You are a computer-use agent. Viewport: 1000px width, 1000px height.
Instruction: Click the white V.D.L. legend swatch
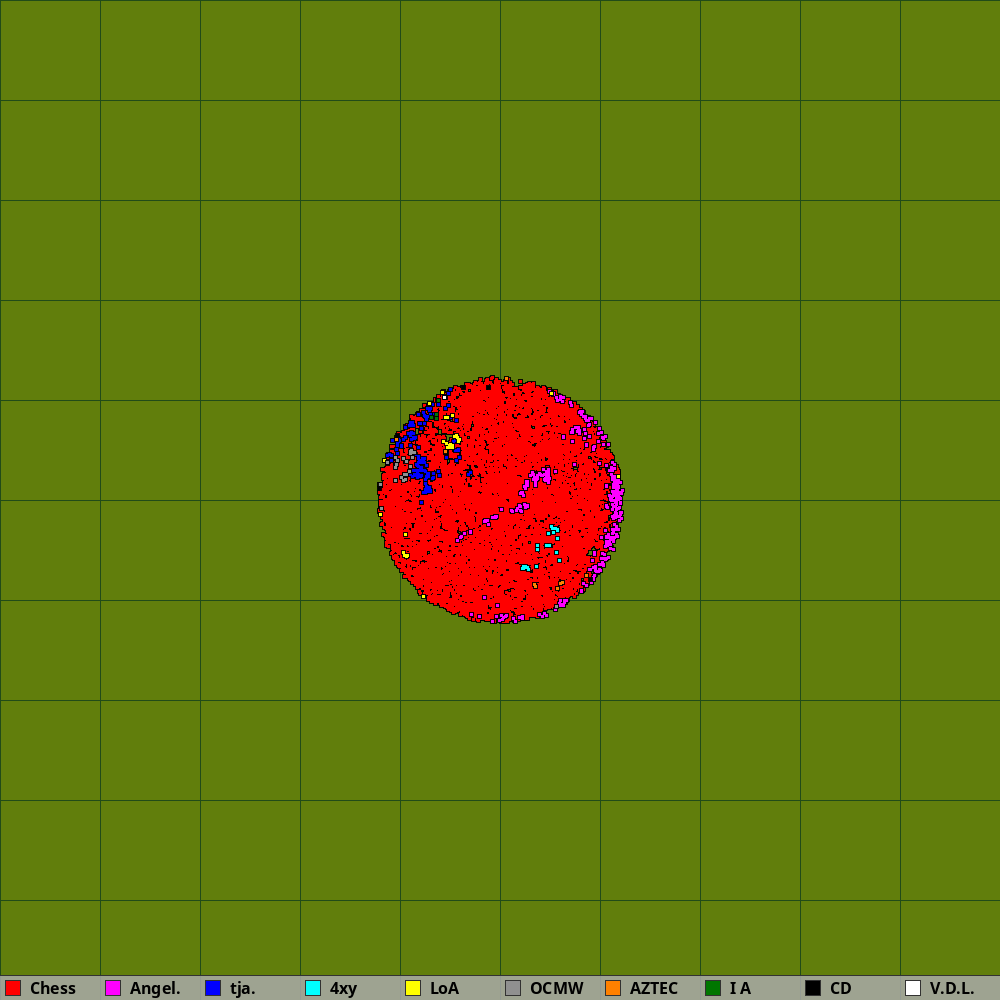tap(913, 988)
